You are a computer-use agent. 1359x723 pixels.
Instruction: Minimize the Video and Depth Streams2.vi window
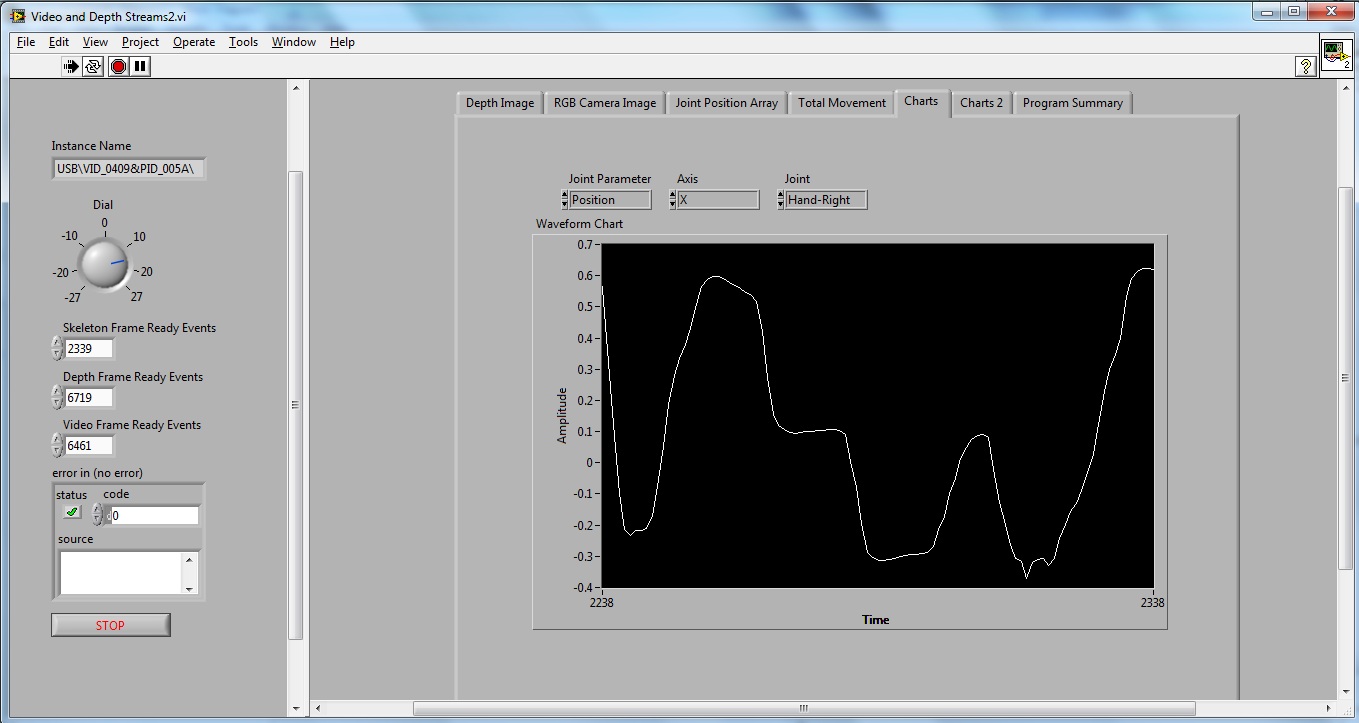click(x=1268, y=12)
